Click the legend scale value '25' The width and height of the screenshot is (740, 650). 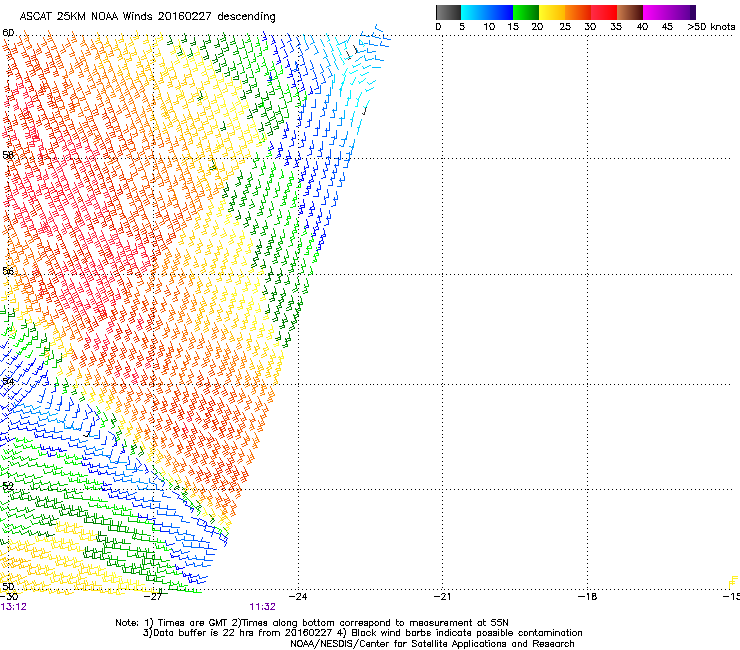click(565, 27)
